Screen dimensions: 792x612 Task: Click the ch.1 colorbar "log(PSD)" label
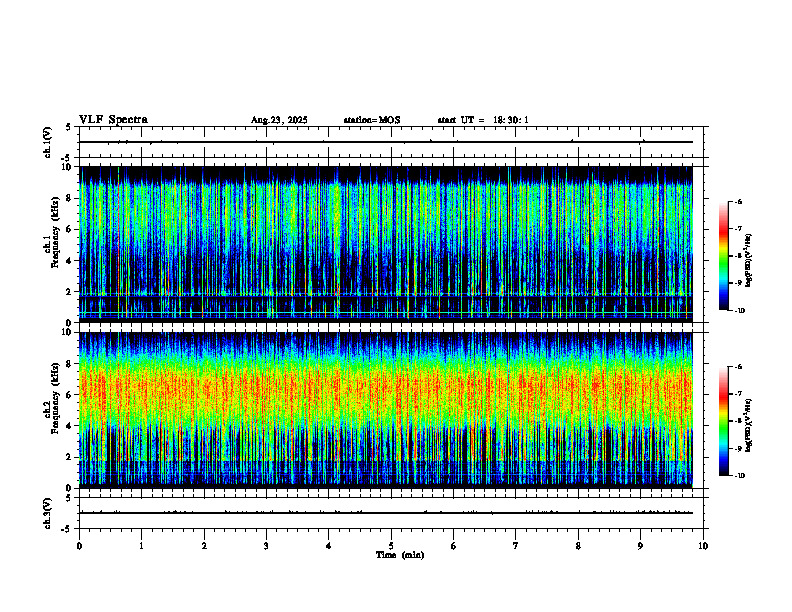click(749, 261)
